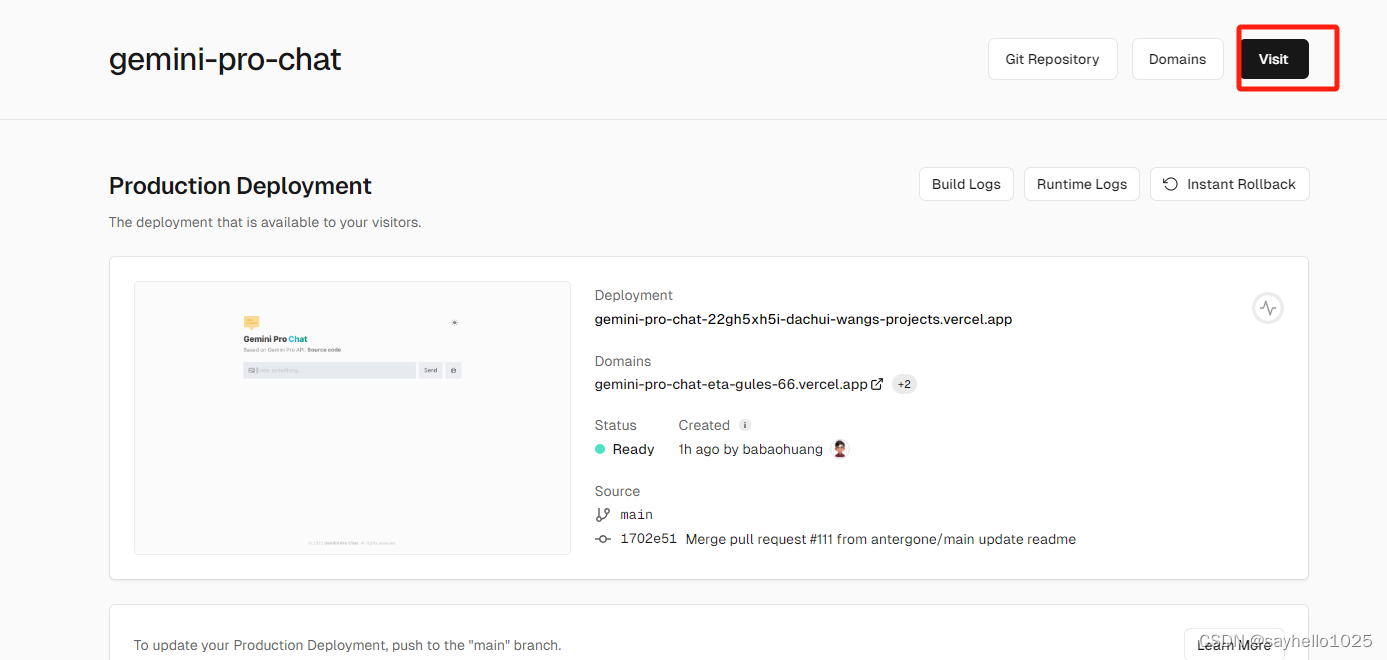Click the rollback arrow icon in Instant Rollback
Viewport: 1387px width, 660px height.
click(1170, 184)
